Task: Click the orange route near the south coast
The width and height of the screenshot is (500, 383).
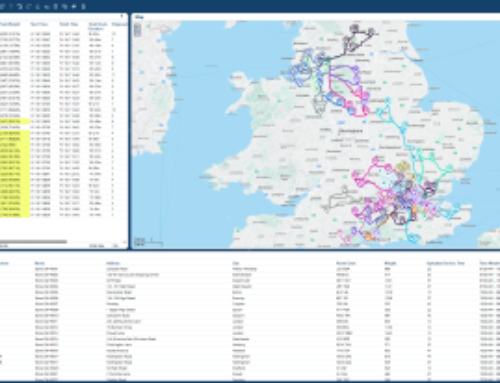Action: [369, 237]
